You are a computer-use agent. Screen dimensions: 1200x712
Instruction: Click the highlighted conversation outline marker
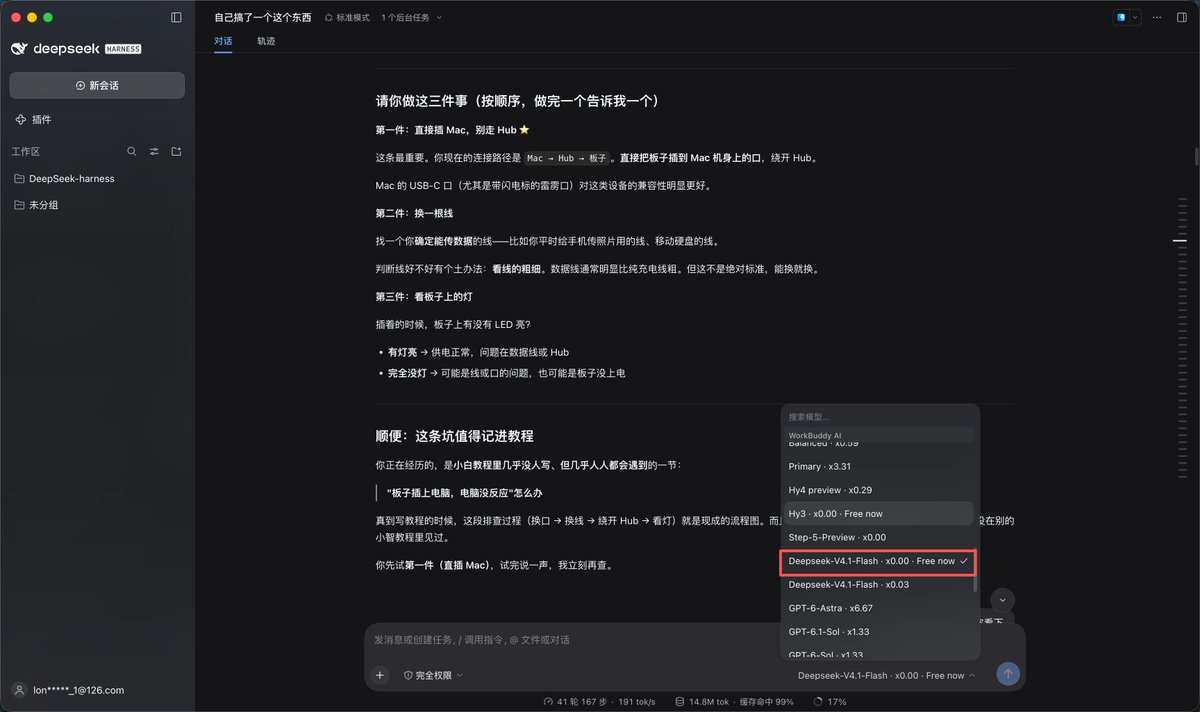coord(1180,241)
